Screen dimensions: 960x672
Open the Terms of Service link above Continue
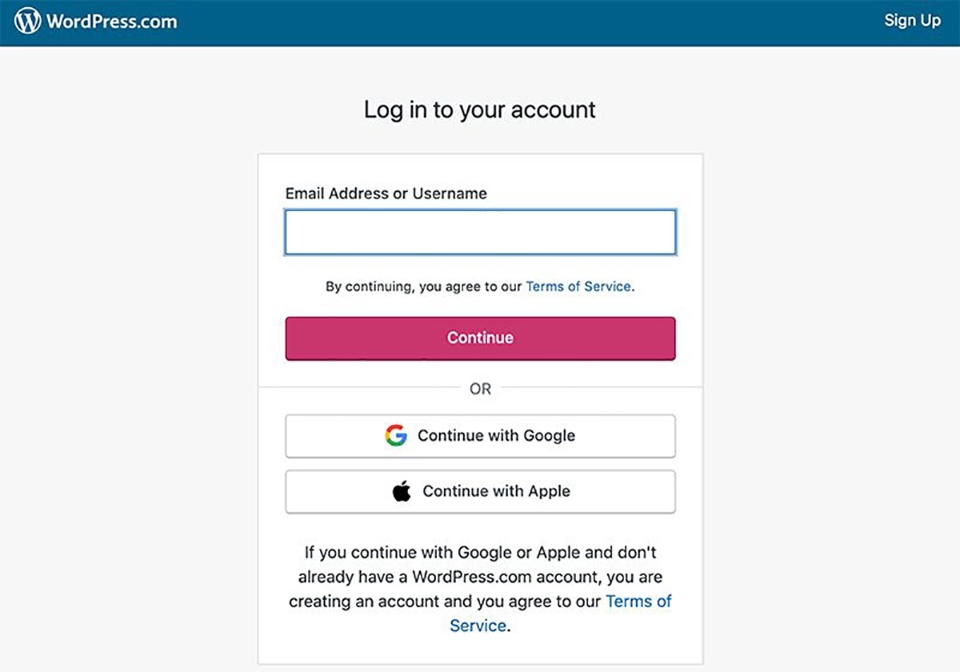pos(578,286)
